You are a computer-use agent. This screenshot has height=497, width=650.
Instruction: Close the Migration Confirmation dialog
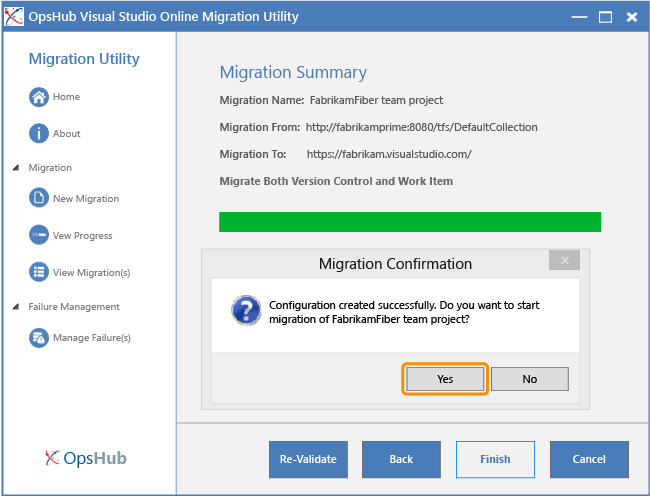click(x=564, y=260)
